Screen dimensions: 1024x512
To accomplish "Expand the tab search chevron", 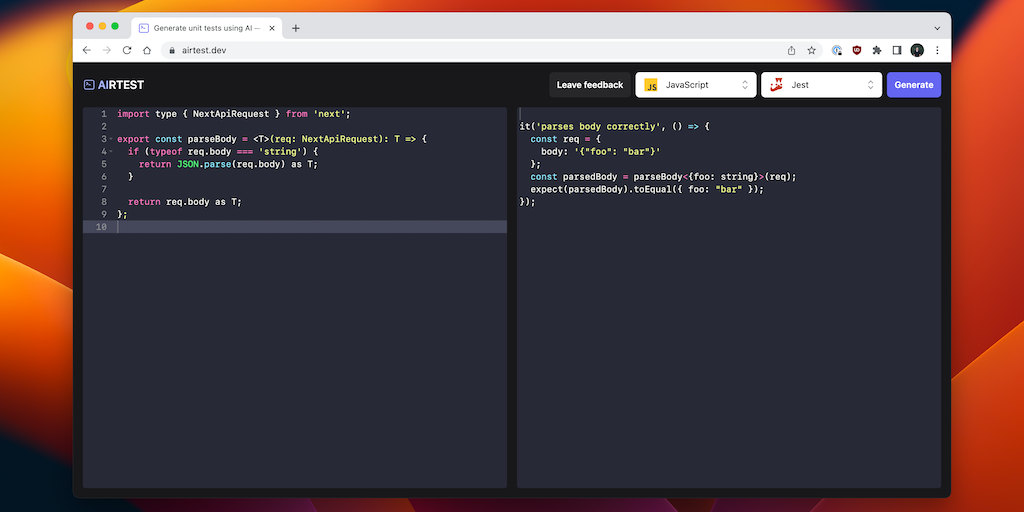I will pos(937,29).
